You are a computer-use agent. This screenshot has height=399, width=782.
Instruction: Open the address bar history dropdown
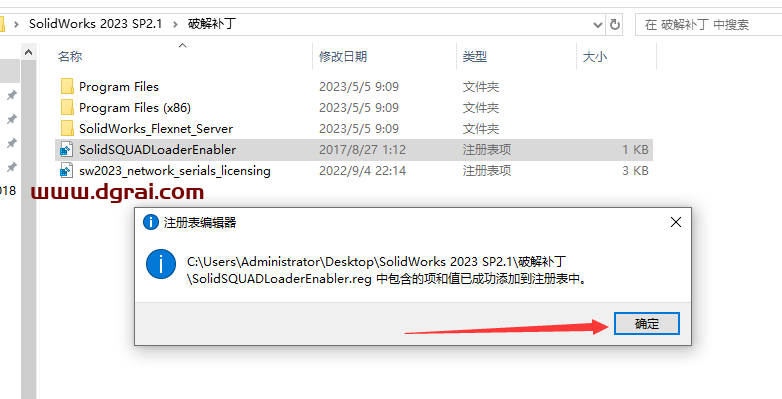coord(597,24)
